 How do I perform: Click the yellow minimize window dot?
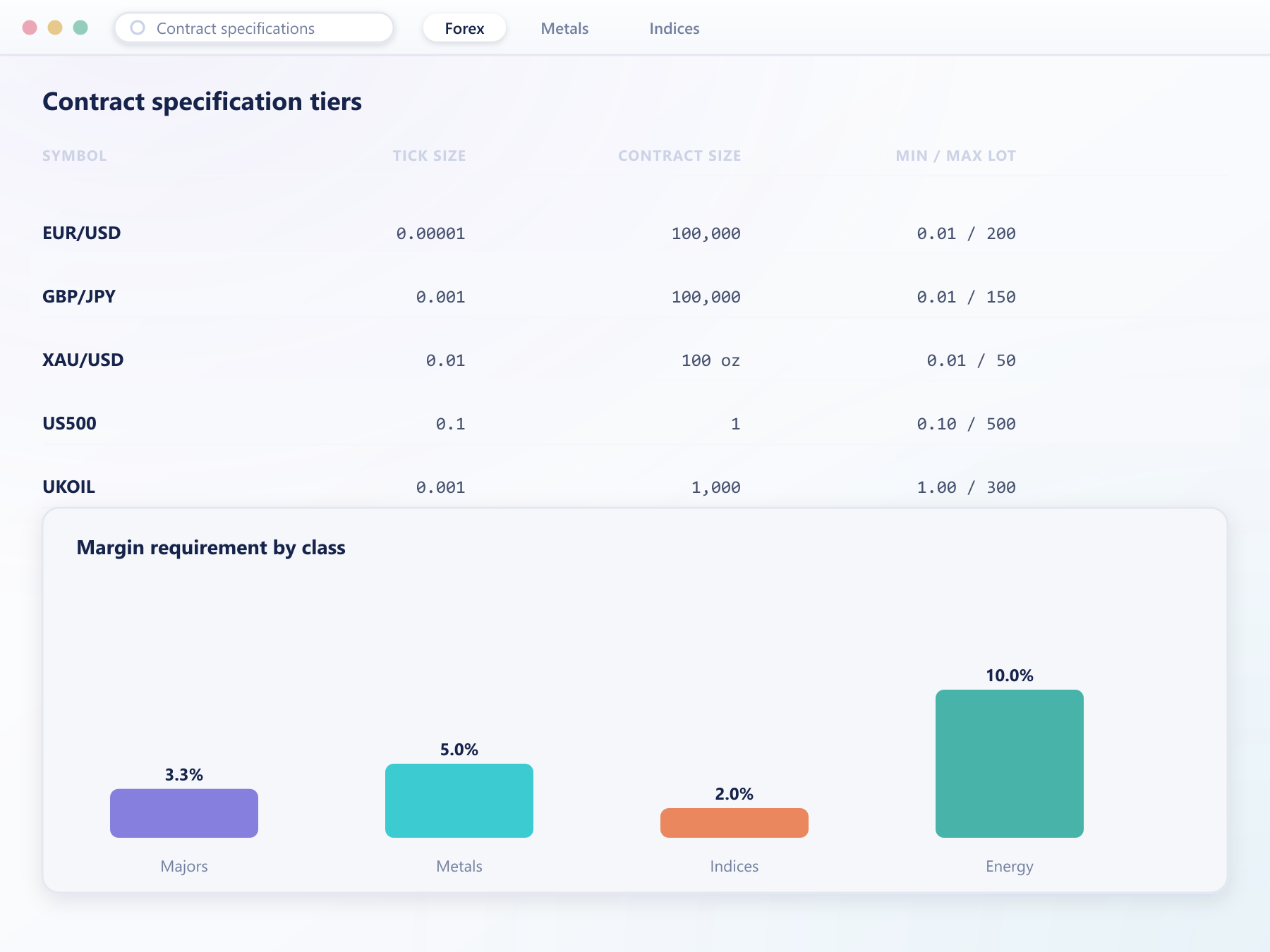[55, 28]
